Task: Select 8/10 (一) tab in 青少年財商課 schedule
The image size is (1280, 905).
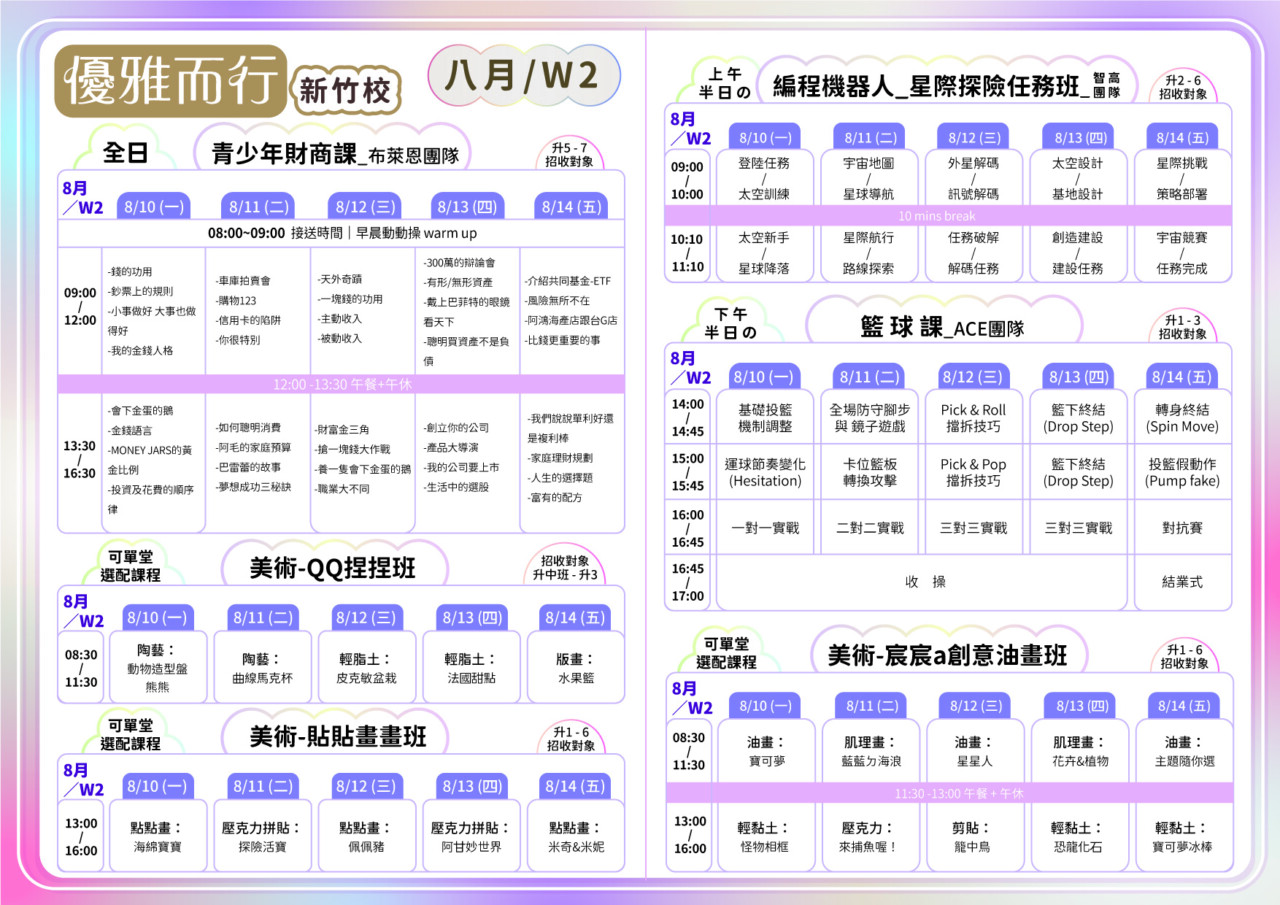Action: (154, 207)
